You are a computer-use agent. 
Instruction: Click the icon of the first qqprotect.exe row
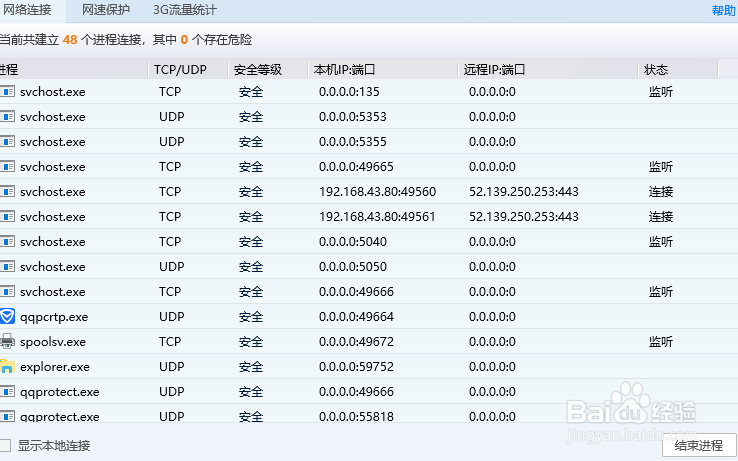[x=7, y=391]
